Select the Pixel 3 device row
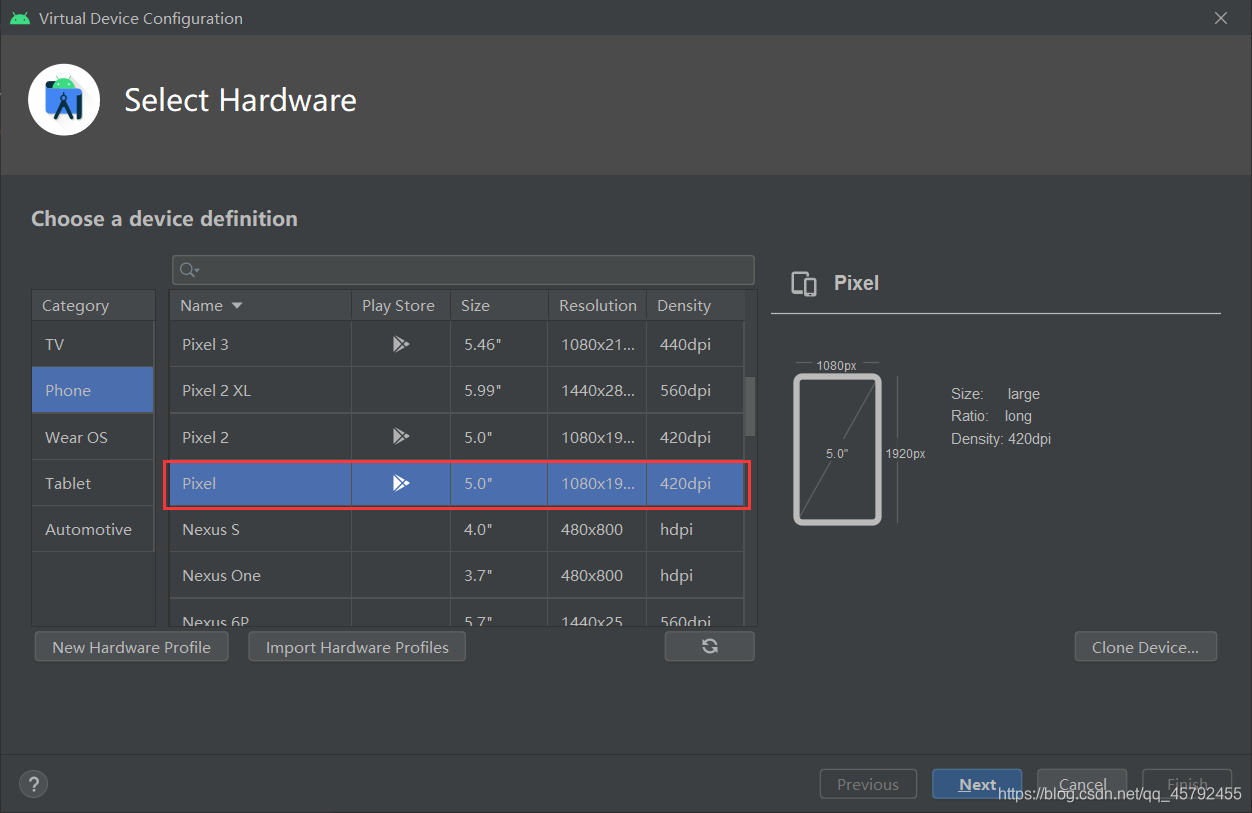 [457, 344]
